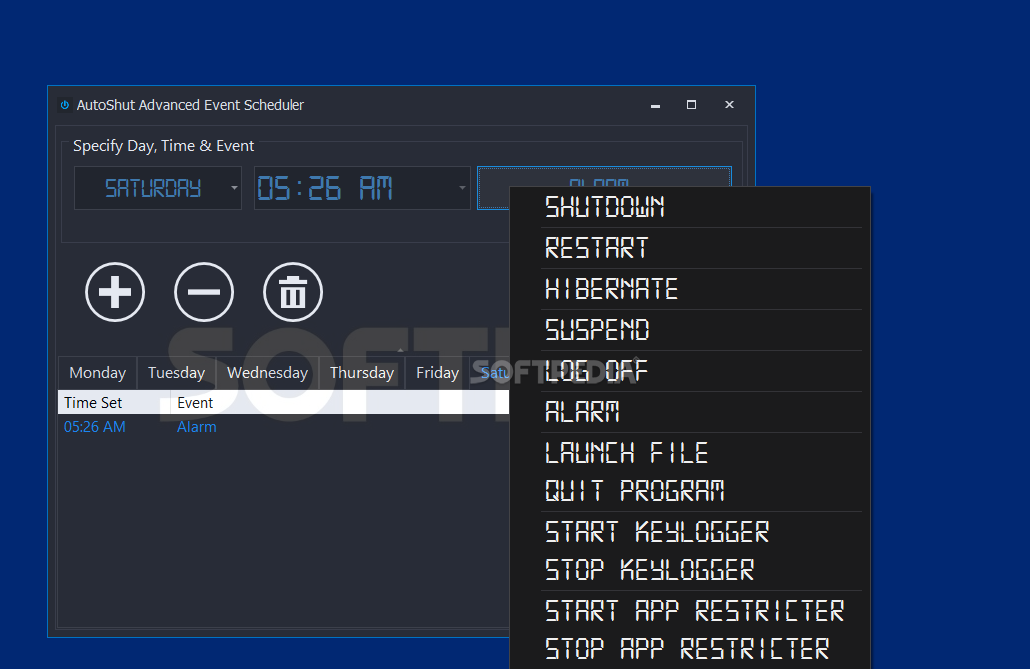This screenshot has height=669, width=1030.
Task: Click the AutoShut power icon in title bar
Action: (x=64, y=105)
